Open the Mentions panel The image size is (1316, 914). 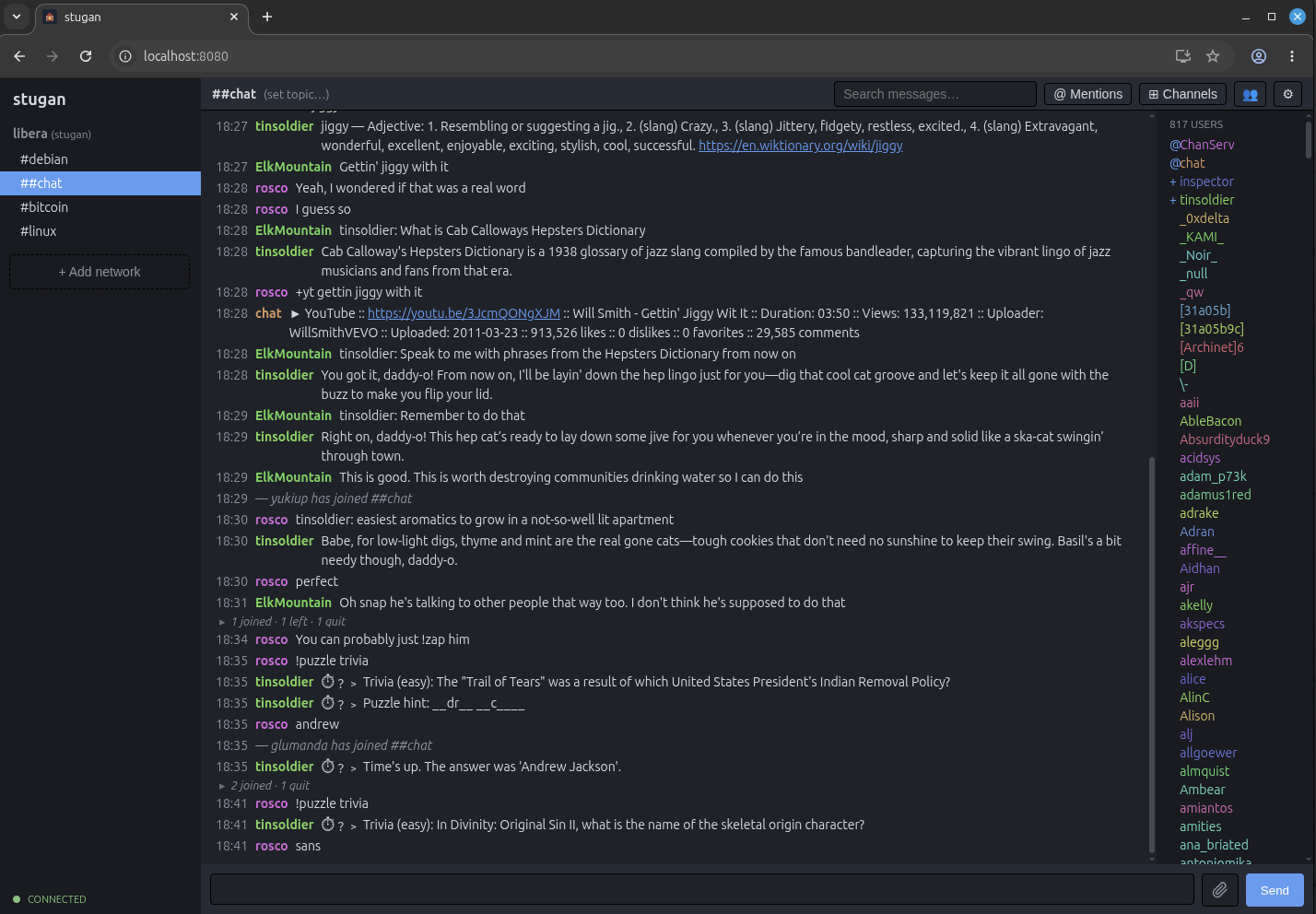[x=1088, y=94]
